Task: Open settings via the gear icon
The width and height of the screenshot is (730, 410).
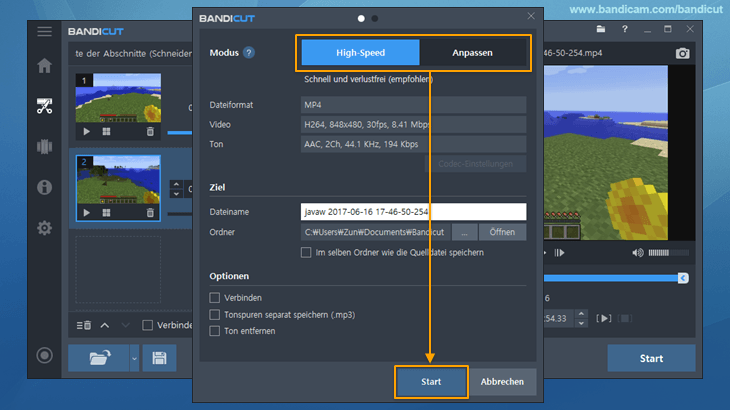Action: pyautogui.click(x=45, y=228)
